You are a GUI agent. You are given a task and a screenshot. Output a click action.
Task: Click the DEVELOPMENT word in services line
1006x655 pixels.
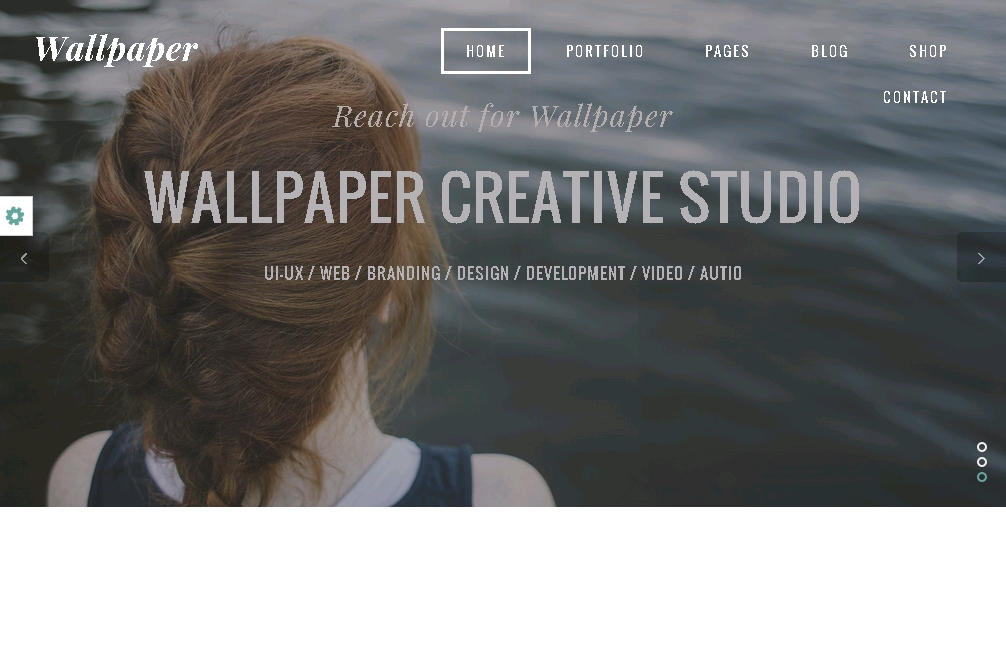pyautogui.click(x=575, y=273)
